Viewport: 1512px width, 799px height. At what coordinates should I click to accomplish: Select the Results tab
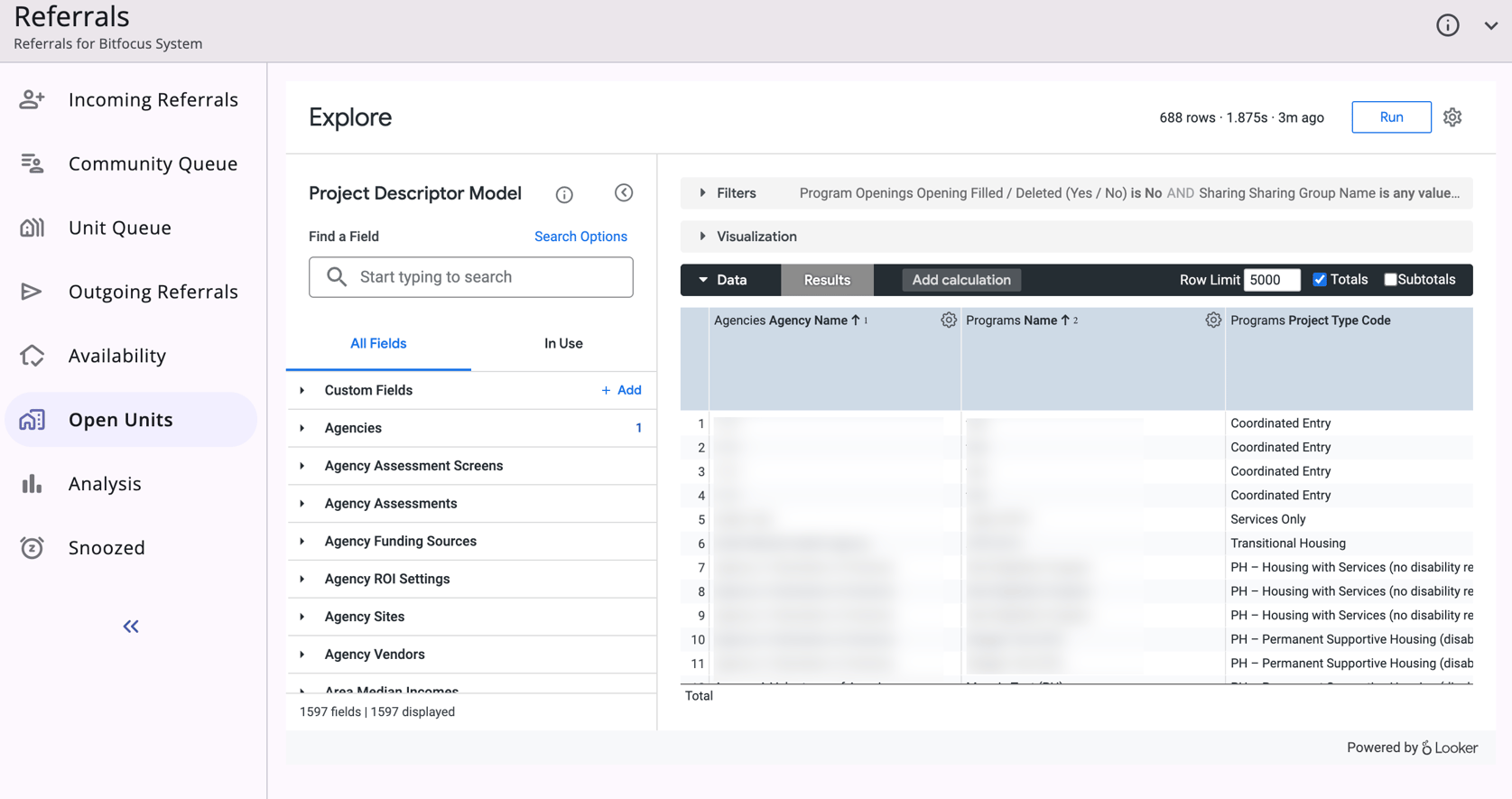[x=827, y=280]
